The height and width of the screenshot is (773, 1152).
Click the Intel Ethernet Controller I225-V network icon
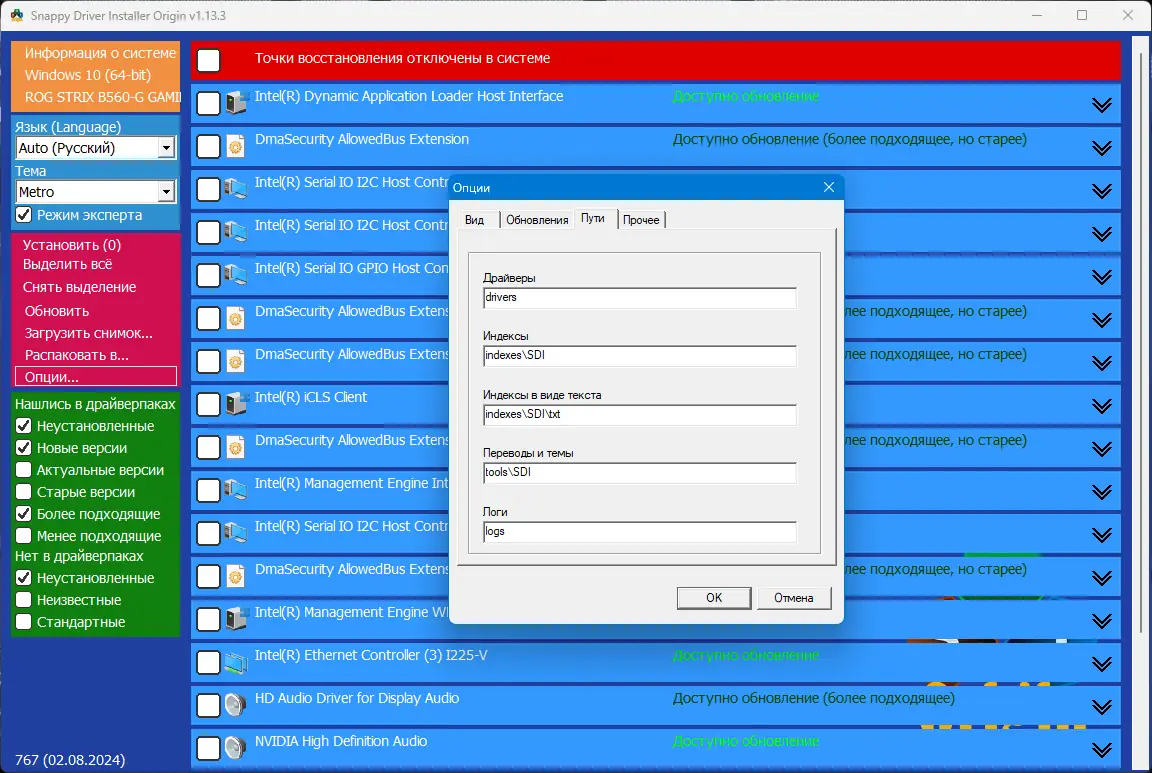tap(236, 662)
